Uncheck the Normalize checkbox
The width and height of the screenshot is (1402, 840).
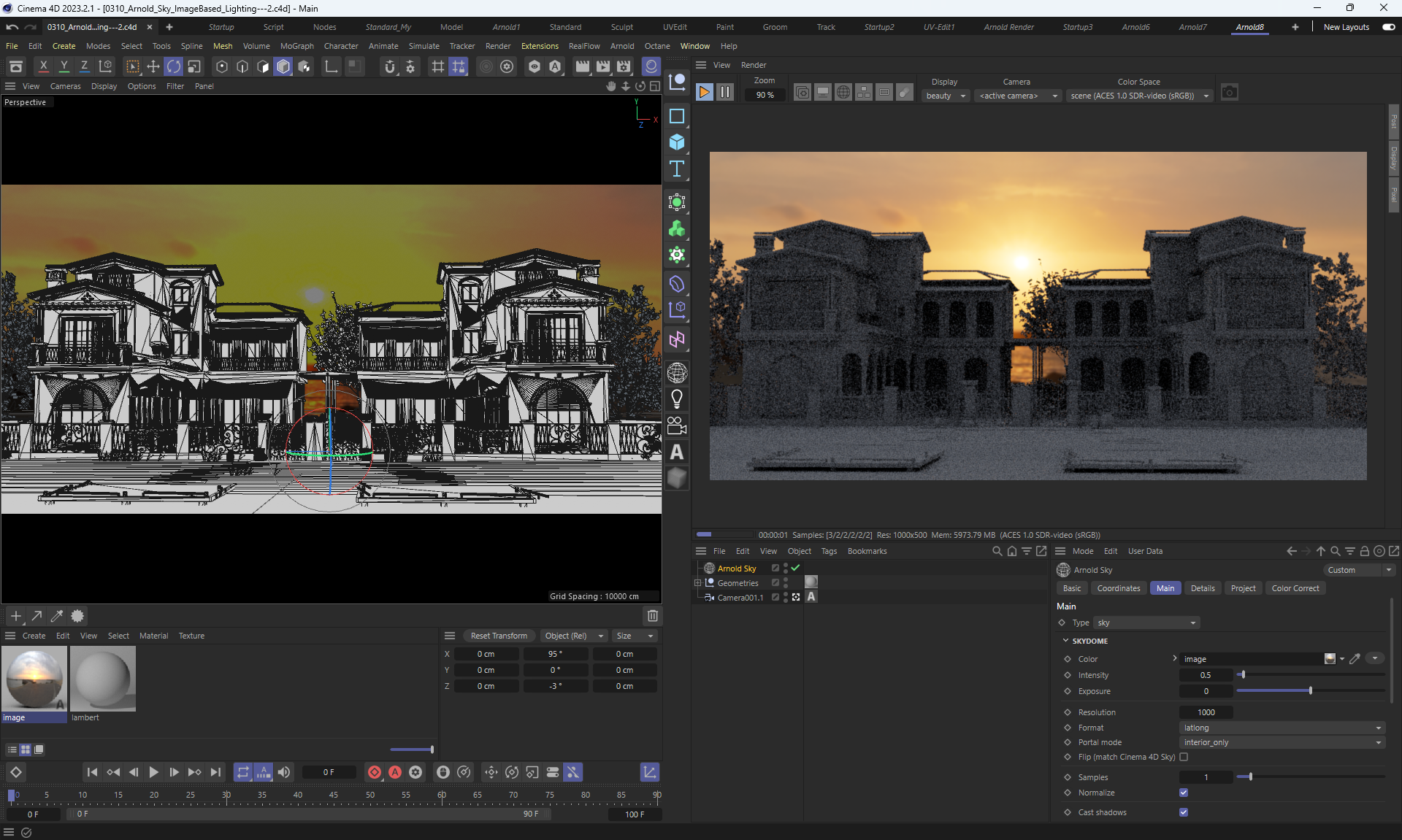pyautogui.click(x=1184, y=793)
